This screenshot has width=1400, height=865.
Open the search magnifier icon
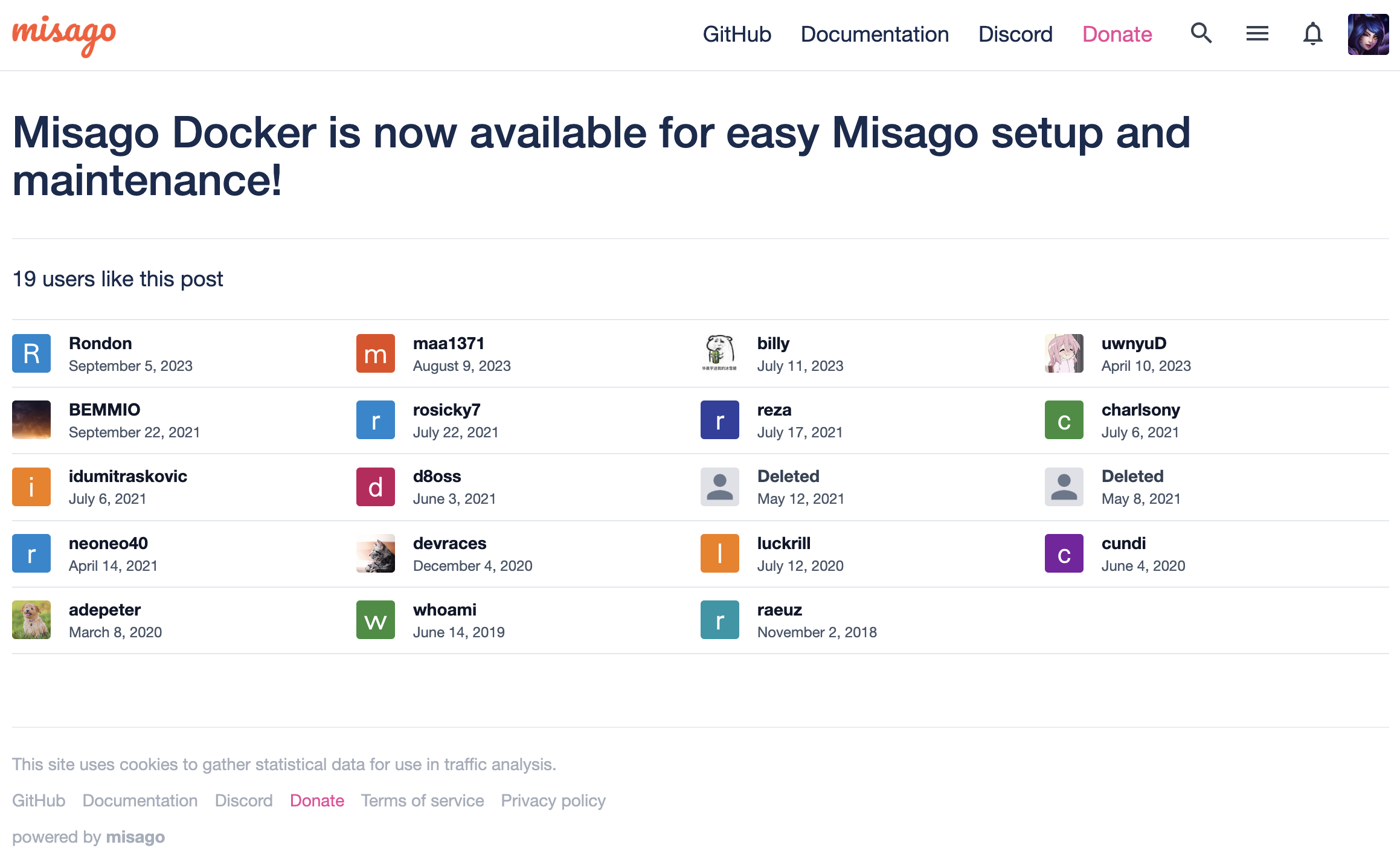[1201, 34]
